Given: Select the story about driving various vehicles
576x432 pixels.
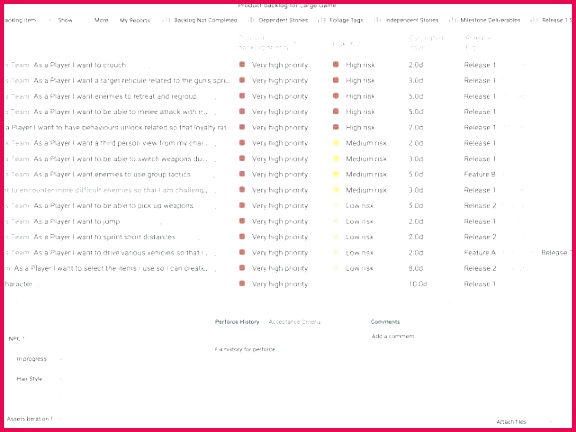Looking at the screenshot, I should [x=121, y=253].
